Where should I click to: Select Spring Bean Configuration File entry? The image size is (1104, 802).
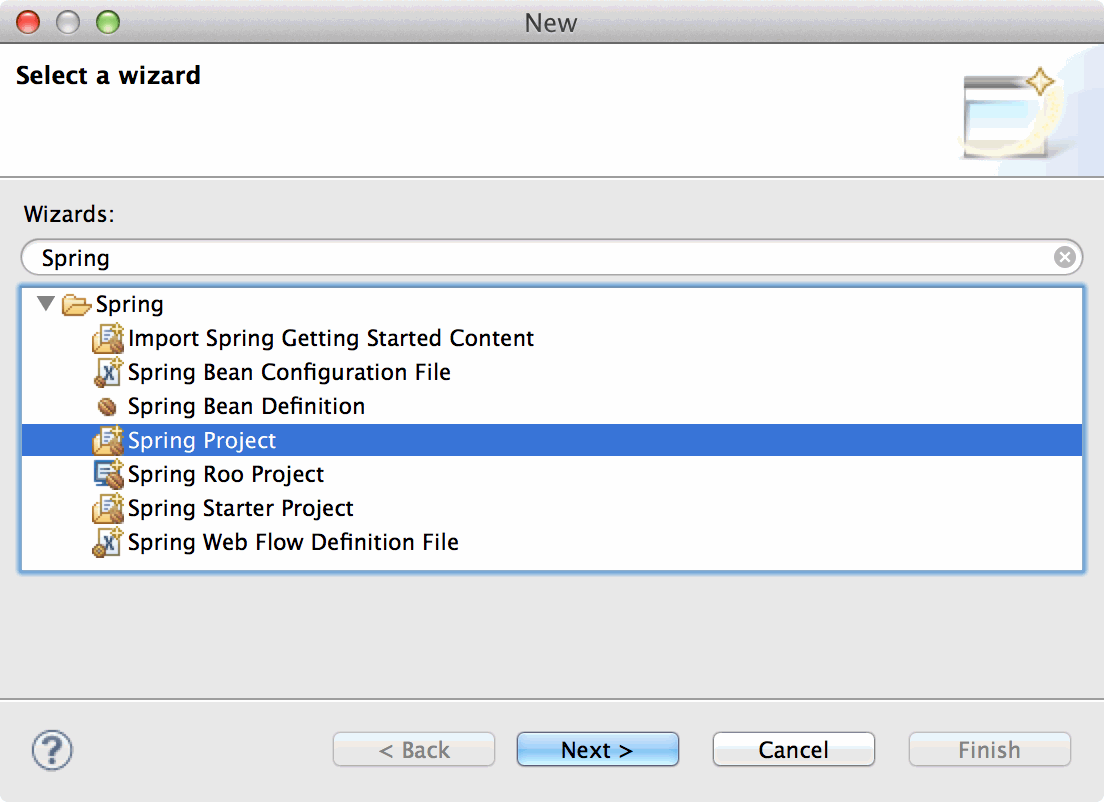click(289, 373)
